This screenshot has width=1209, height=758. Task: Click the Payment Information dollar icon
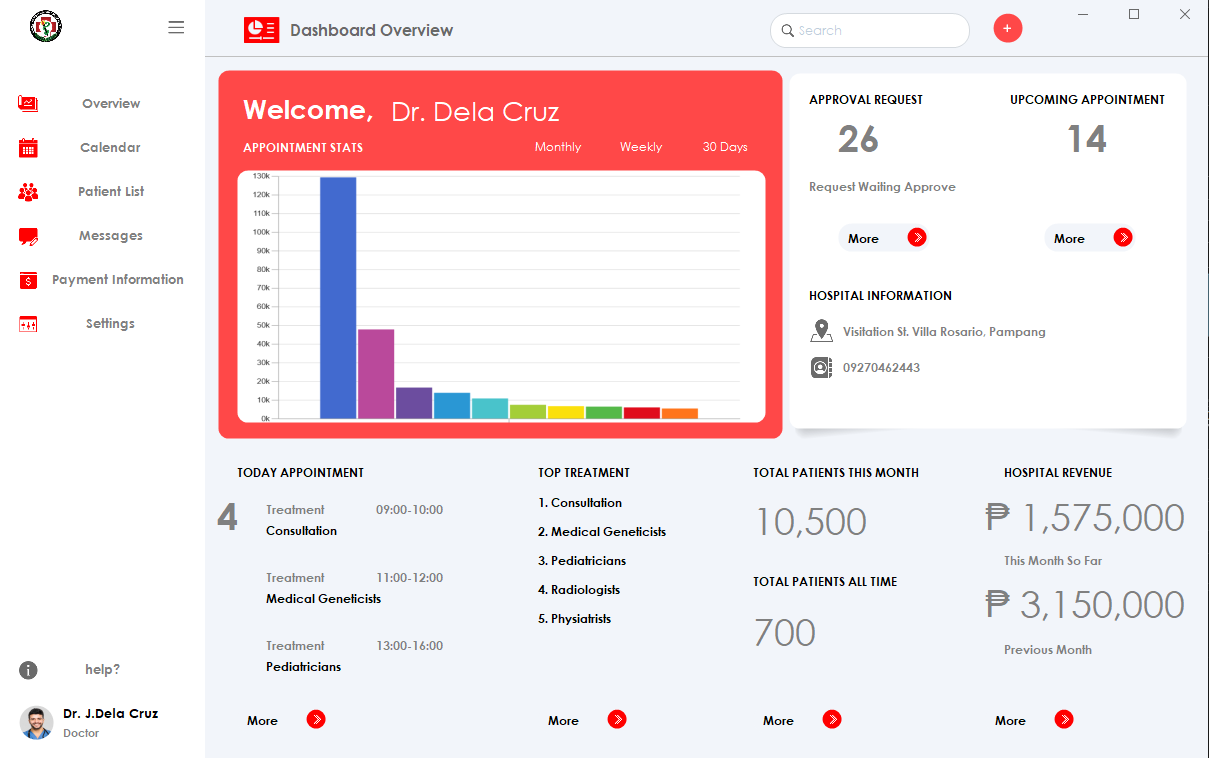pos(28,280)
